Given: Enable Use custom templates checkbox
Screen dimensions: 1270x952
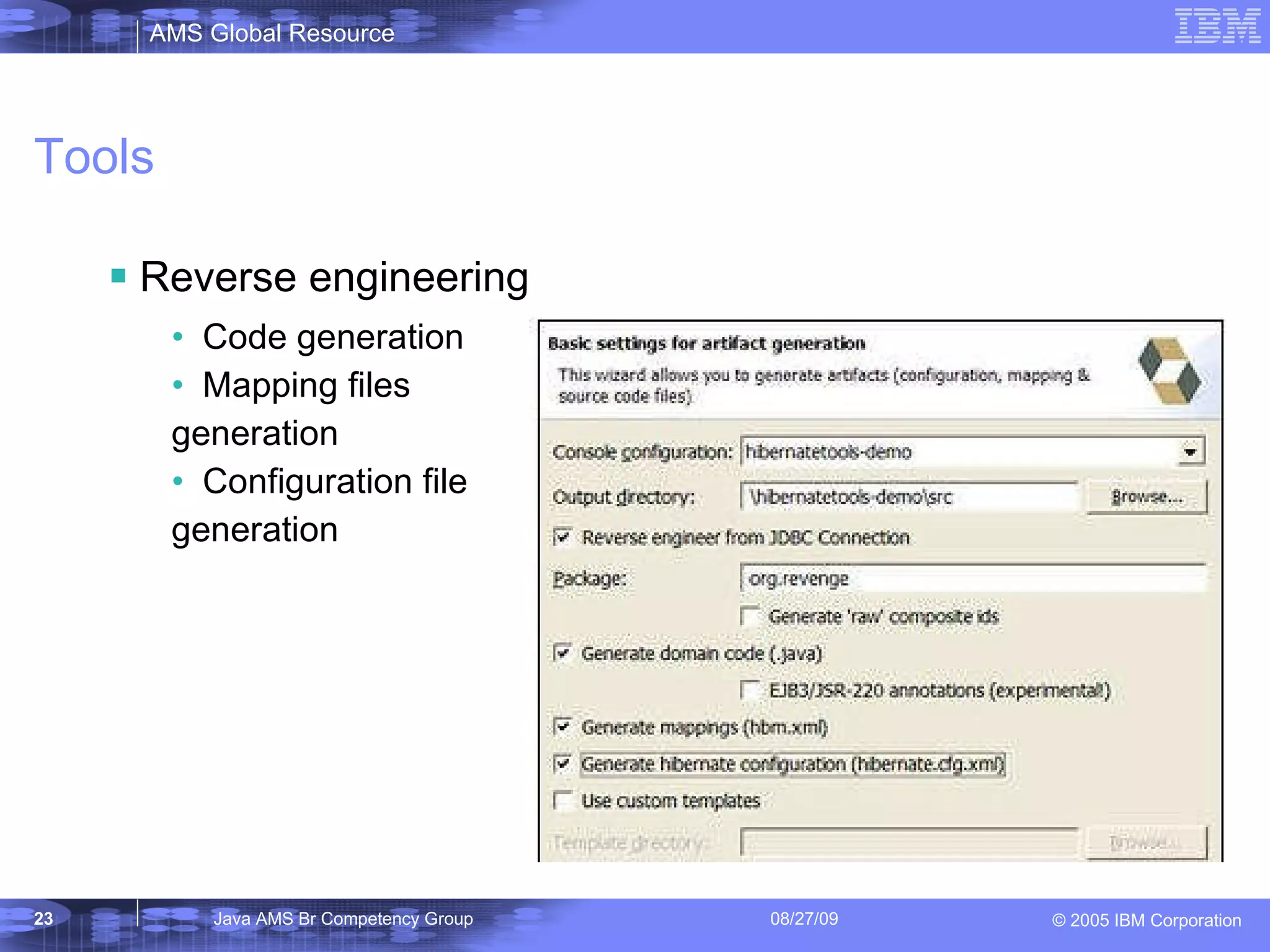Looking at the screenshot, I should tap(562, 800).
